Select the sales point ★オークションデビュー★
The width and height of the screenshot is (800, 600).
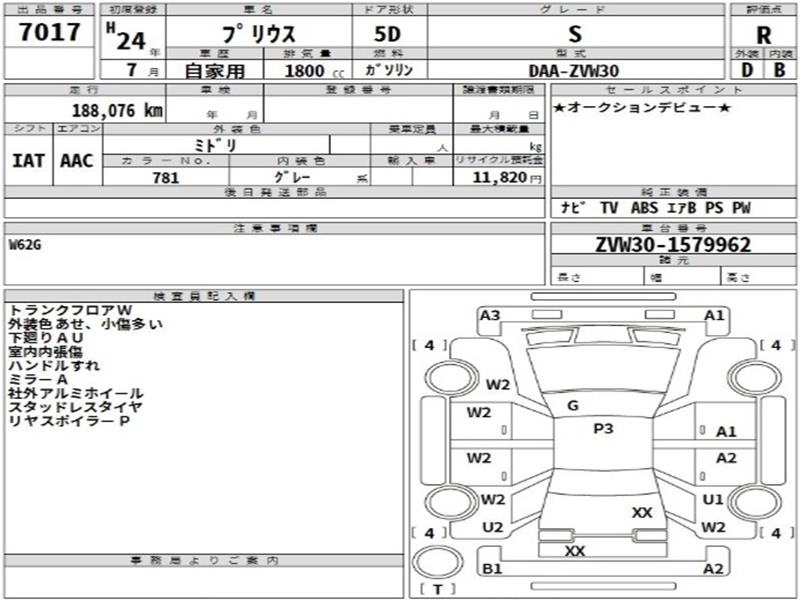point(643,108)
